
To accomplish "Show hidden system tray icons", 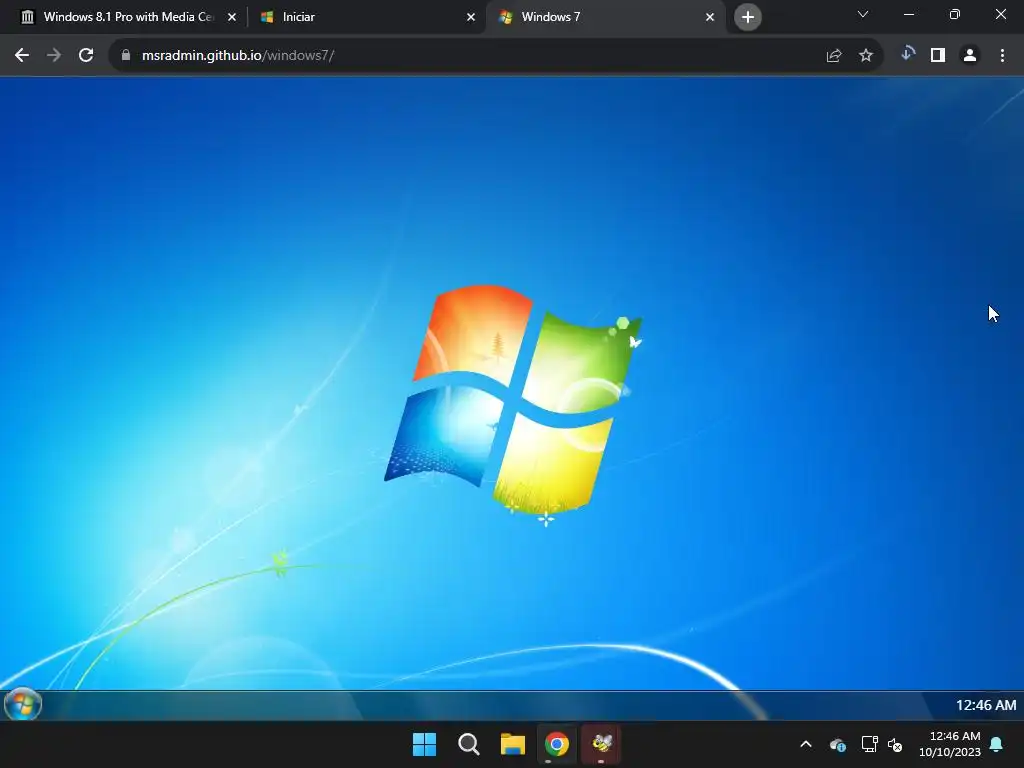I will (x=806, y=744).
